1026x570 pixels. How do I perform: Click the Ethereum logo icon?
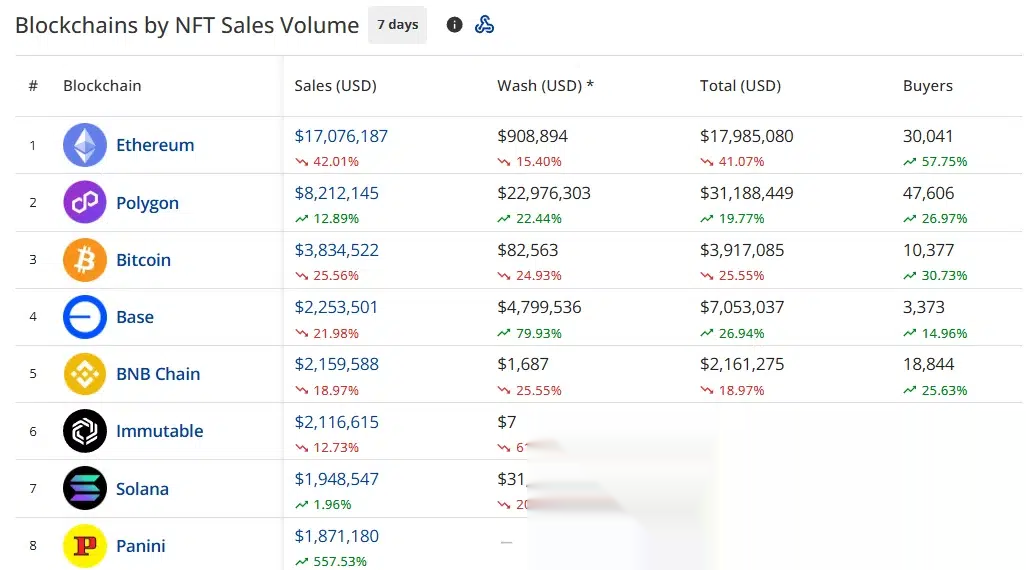(x=85, y=145)
